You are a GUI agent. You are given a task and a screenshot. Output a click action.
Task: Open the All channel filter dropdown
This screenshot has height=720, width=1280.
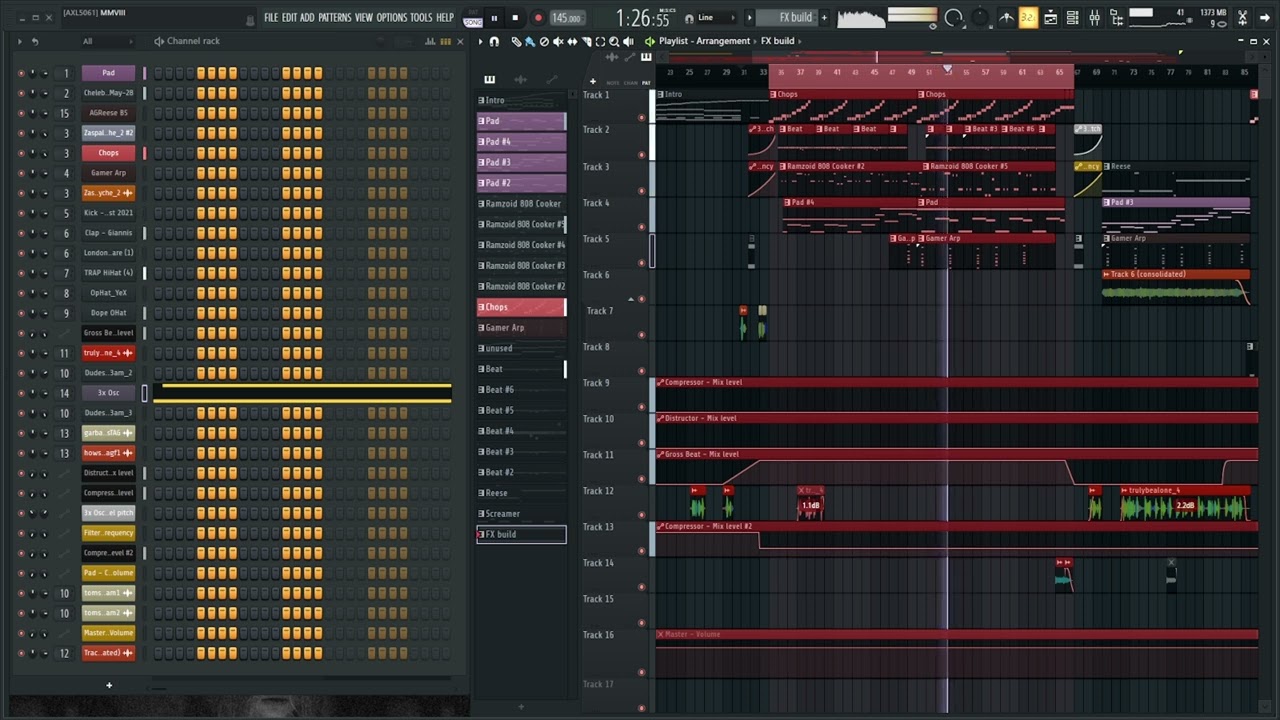107,41
